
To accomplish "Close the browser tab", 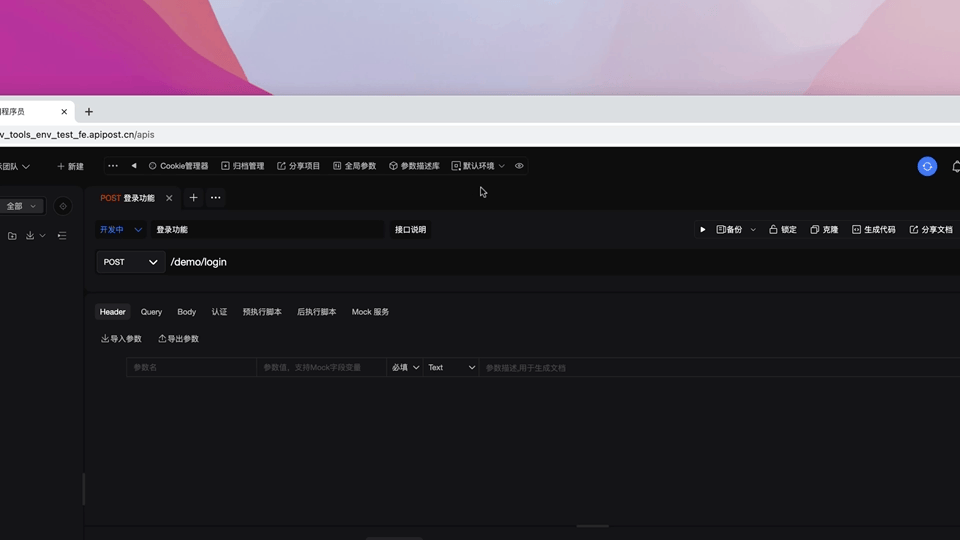I will 64,112.
